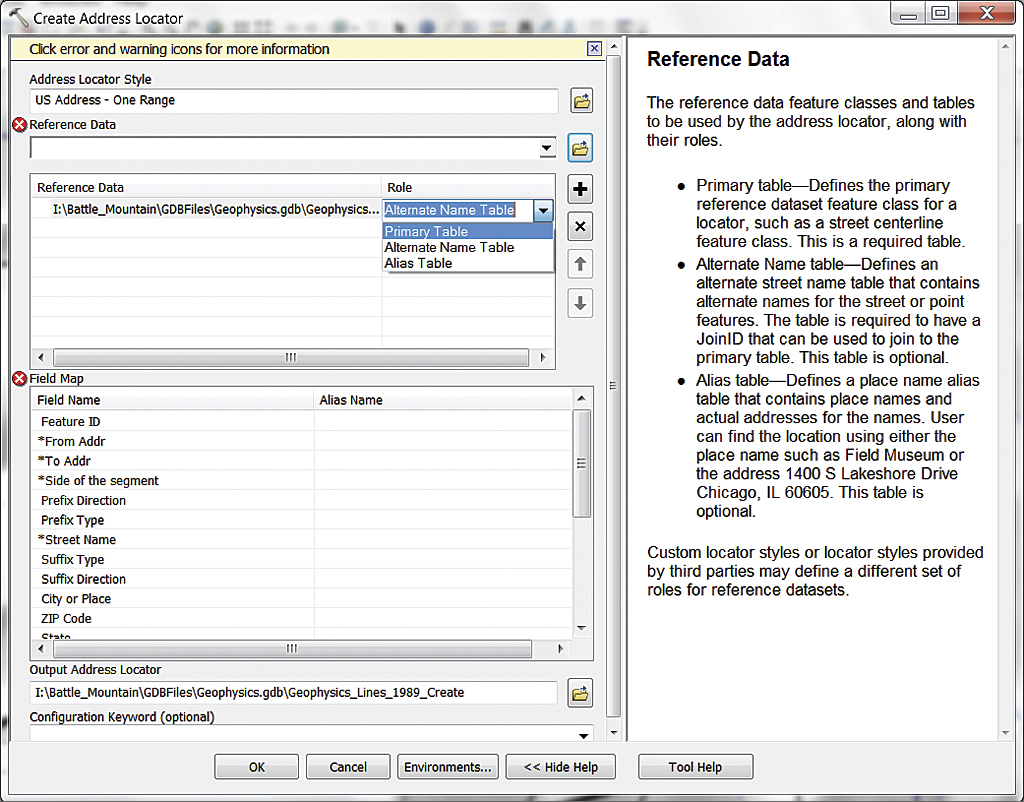
Task: Select the *From Addr field row
Action: pos(302,441)
